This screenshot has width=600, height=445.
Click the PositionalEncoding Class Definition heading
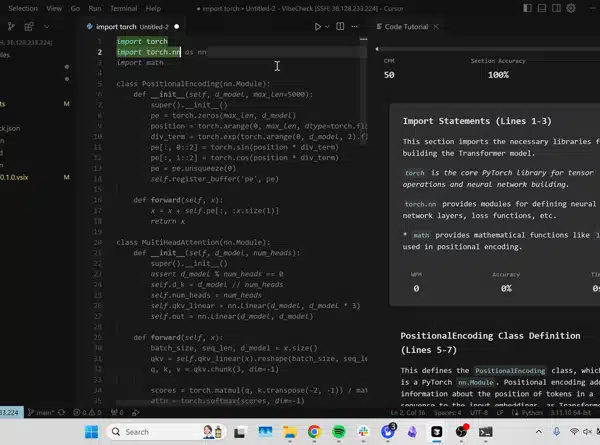pos(490,342)
